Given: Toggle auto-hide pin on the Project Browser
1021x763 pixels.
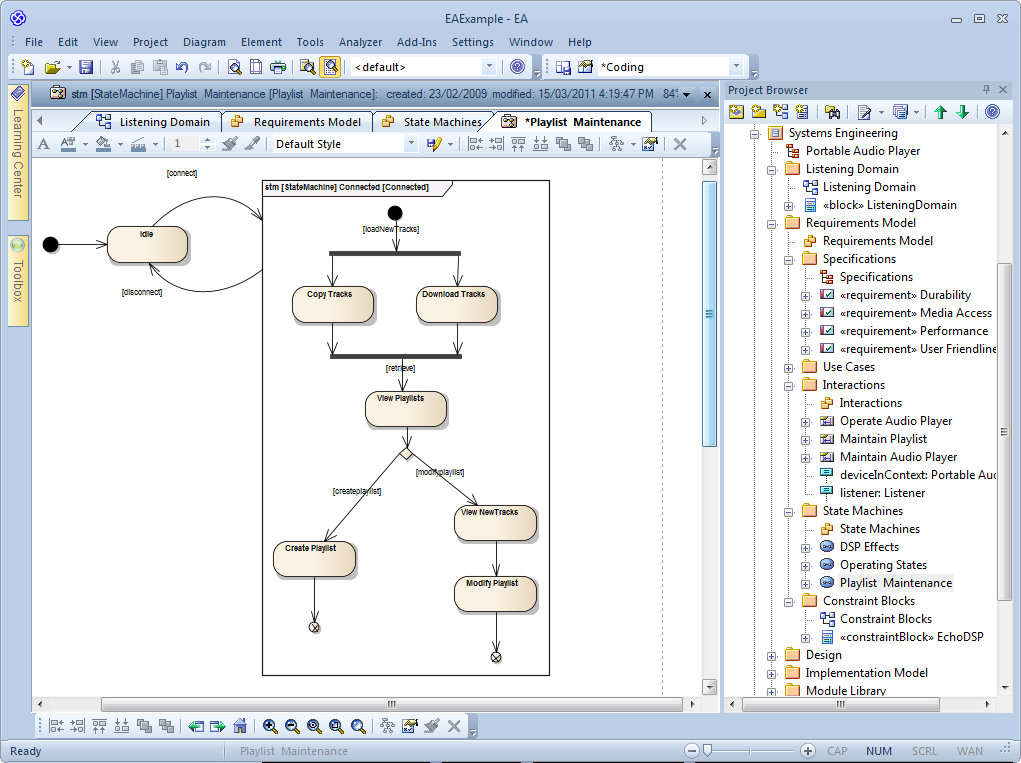Looking at the screenshot, I should point(988,90).
